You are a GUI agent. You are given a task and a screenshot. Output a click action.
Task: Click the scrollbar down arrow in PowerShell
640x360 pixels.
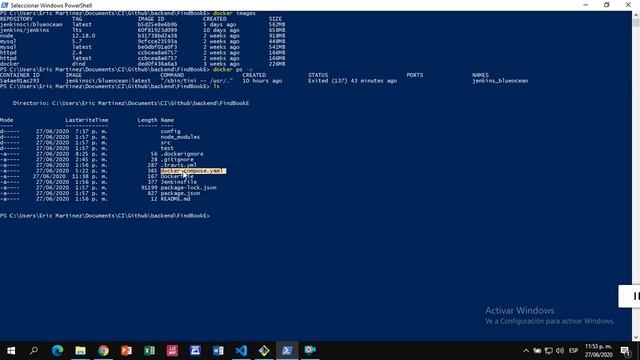pyautogui.click(x=636, y=337)
